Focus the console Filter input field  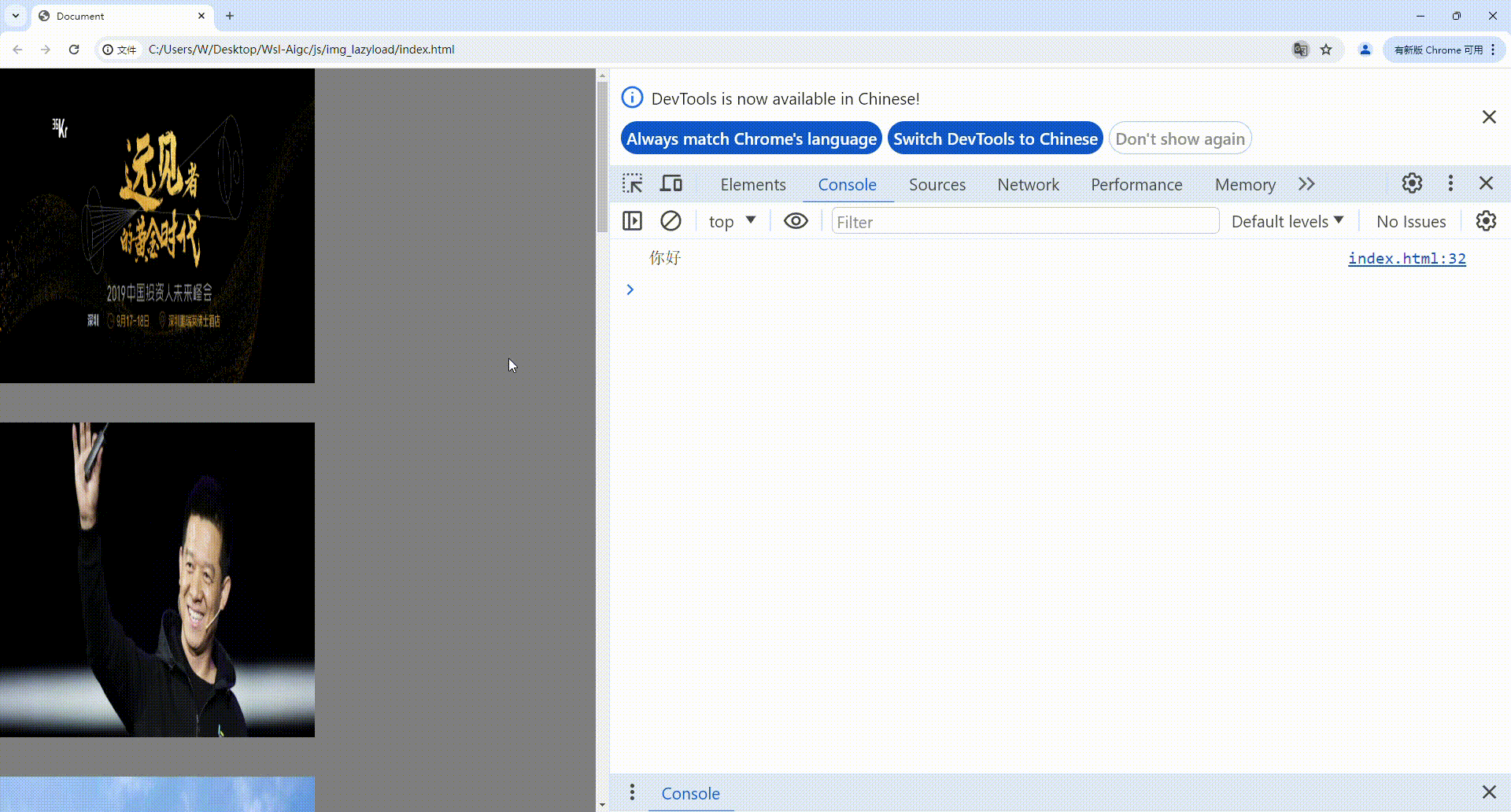coord(1025,221)
